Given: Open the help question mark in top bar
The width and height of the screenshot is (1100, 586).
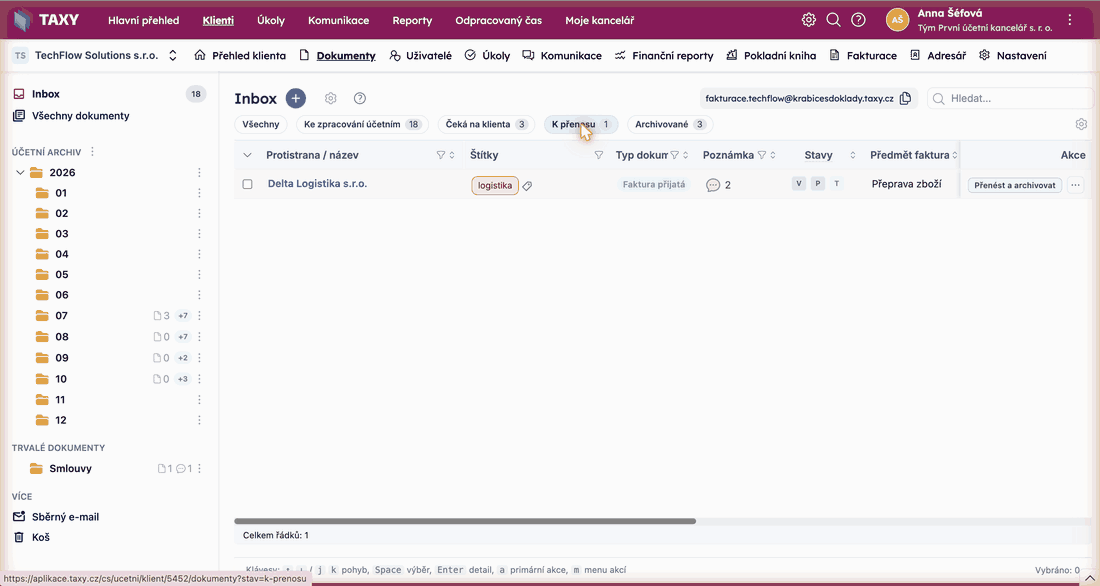Looking at the screenshot, I should pos(858,20).
